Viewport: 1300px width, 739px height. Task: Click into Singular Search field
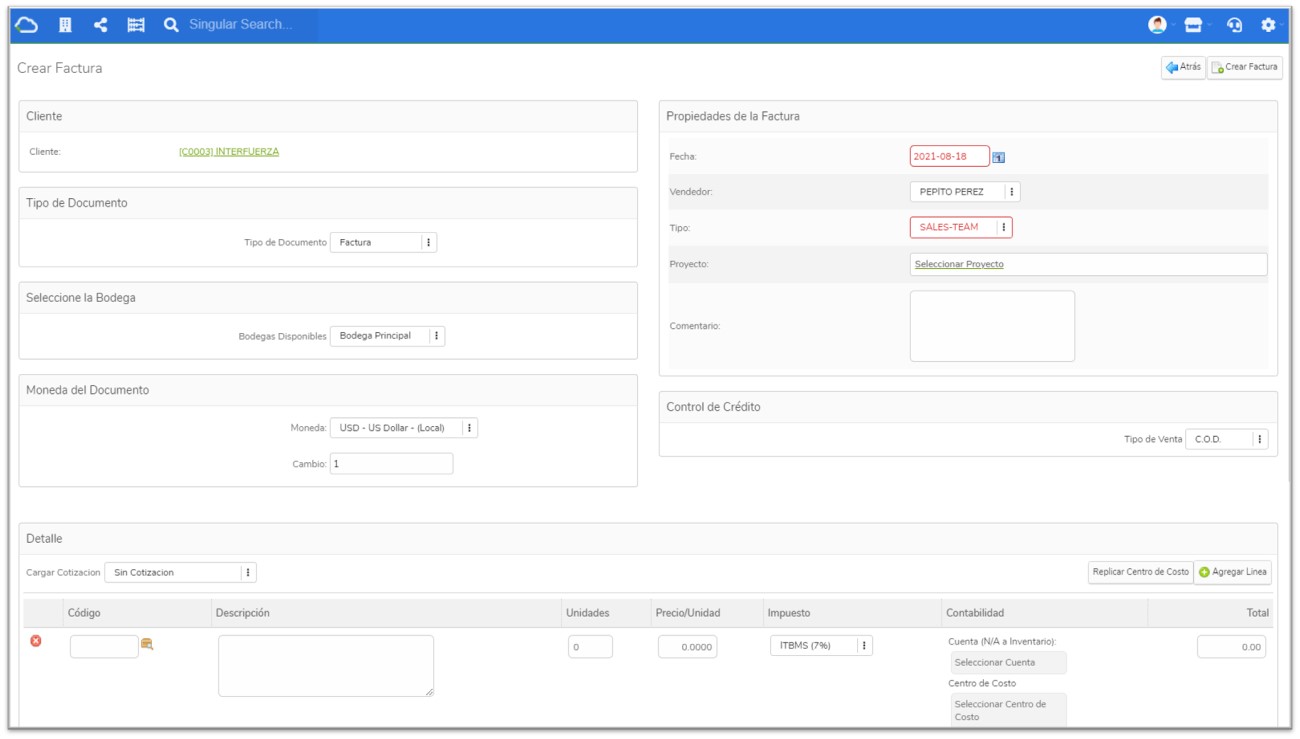point(250,25)
